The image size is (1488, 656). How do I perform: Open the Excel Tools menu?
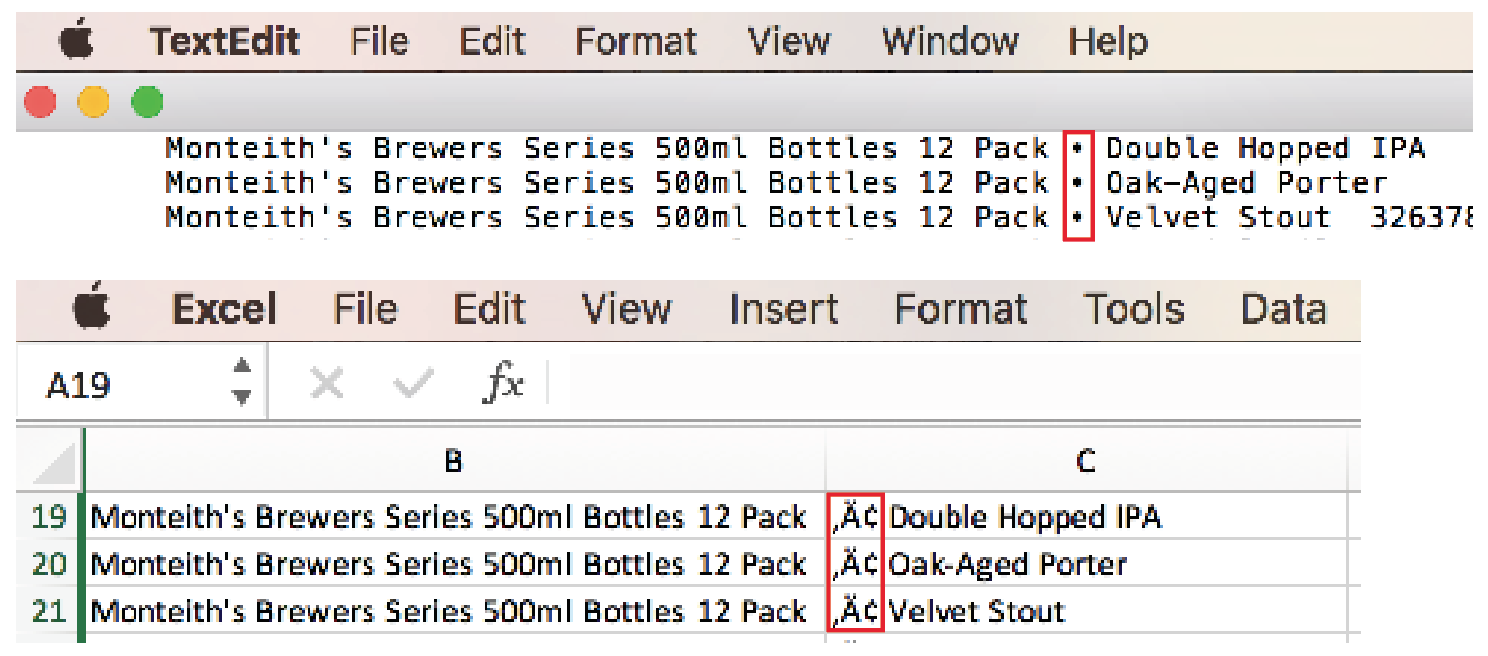click(x=1134, y=309)
